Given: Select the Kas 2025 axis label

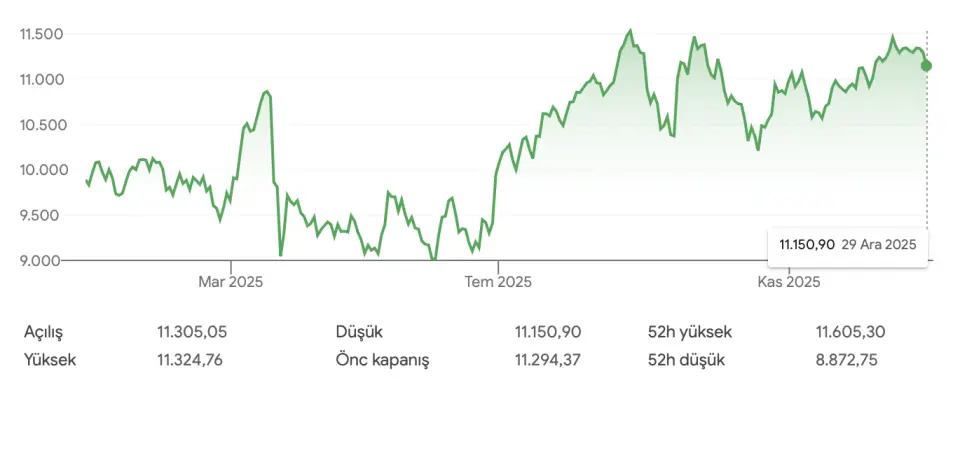Looking at the screenshot, I should click(788, 283).
